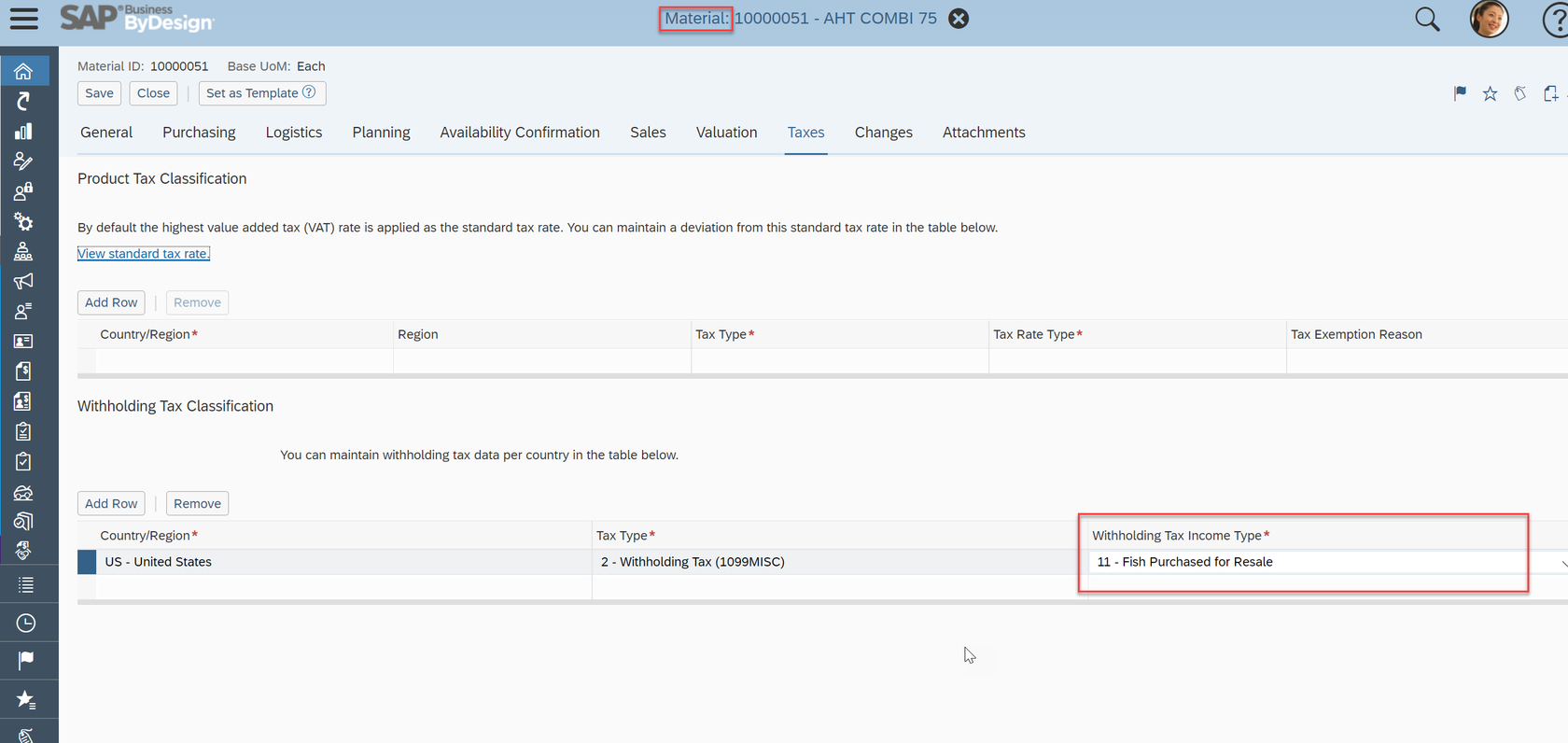Screen dimensions: 1568x743
Task: Open the user profile avatar
Action: (1489, 19)
